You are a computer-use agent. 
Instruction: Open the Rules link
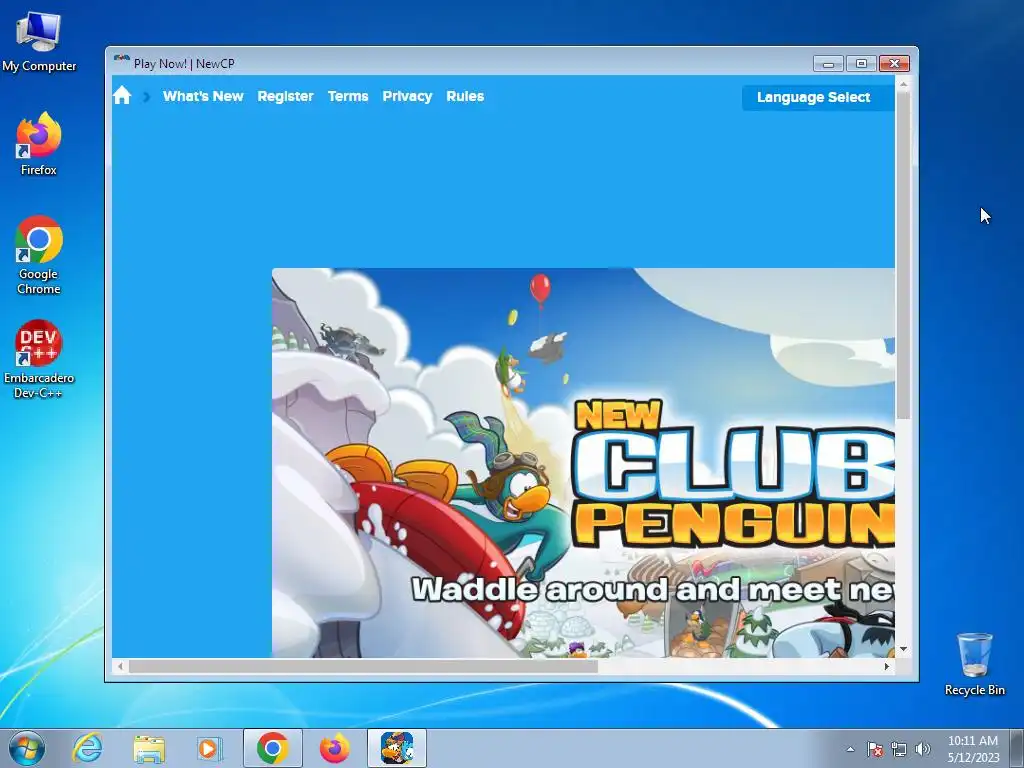coord(465,97)
